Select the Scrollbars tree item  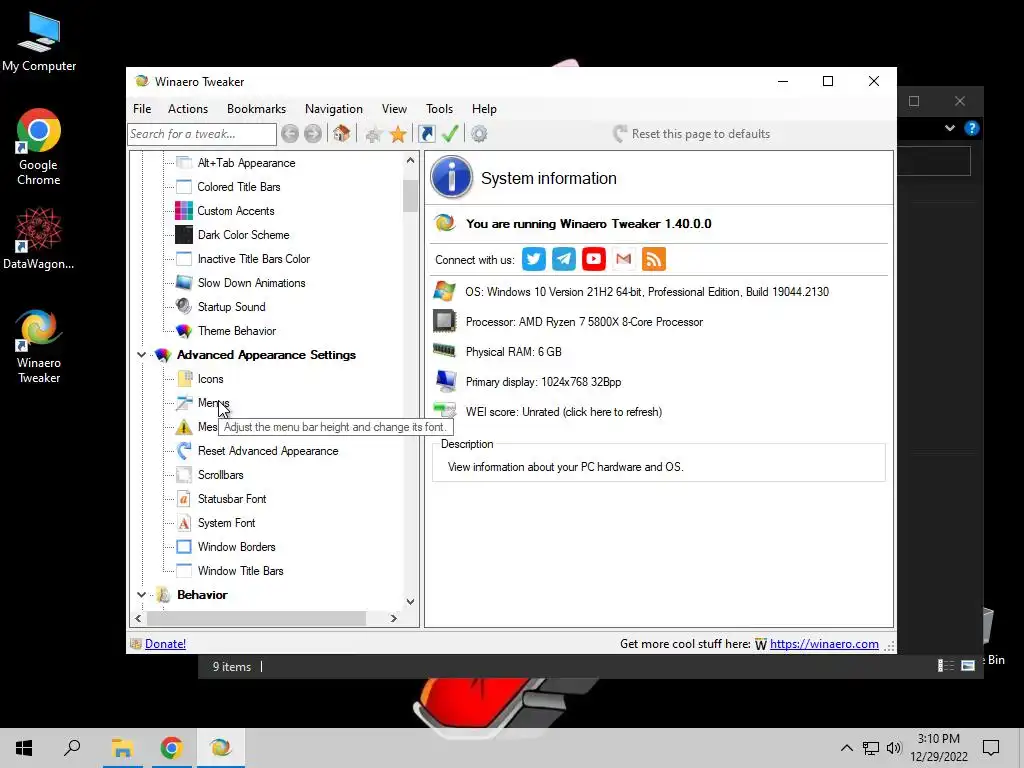[220, 475]
